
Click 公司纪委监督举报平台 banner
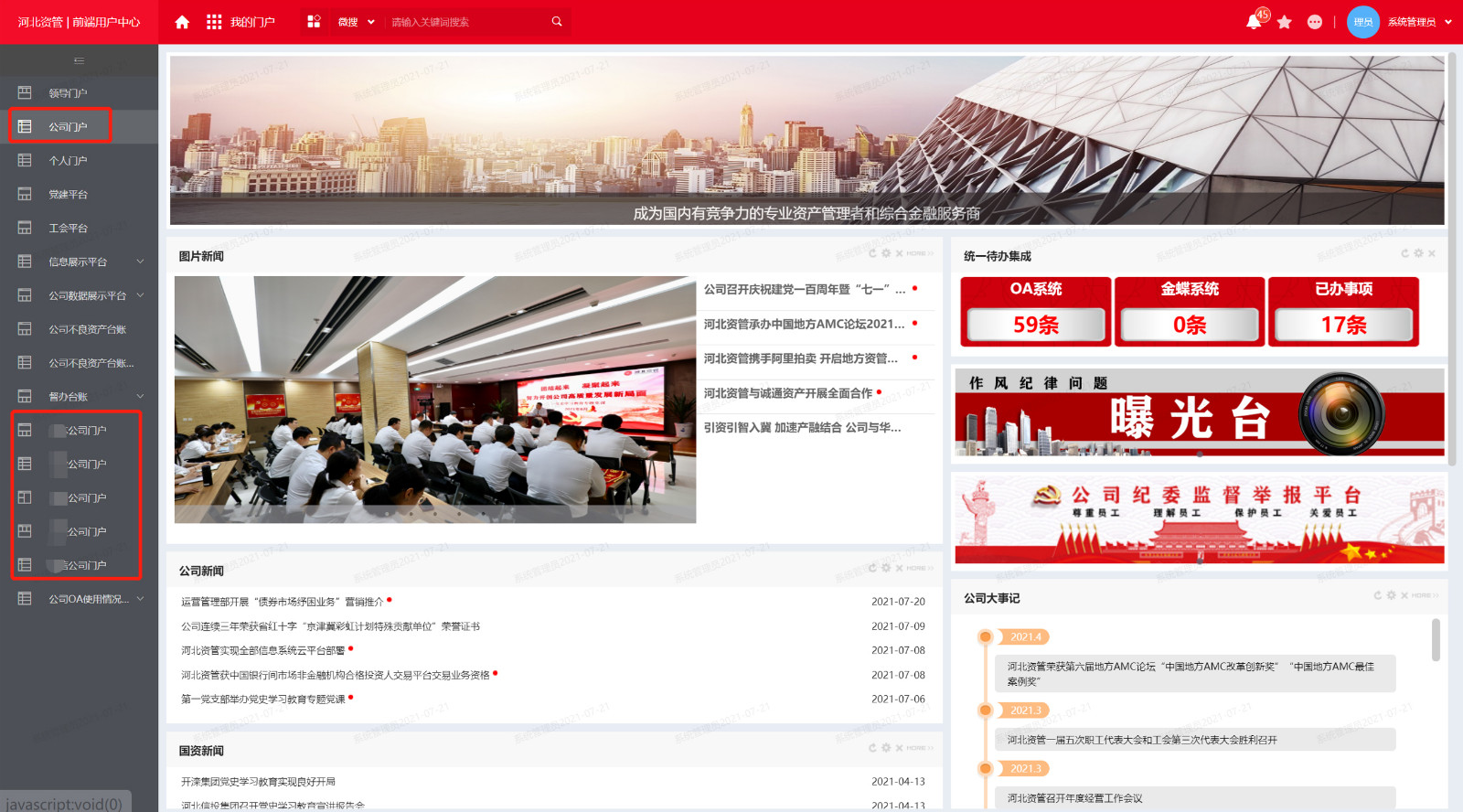[1200, 518]
